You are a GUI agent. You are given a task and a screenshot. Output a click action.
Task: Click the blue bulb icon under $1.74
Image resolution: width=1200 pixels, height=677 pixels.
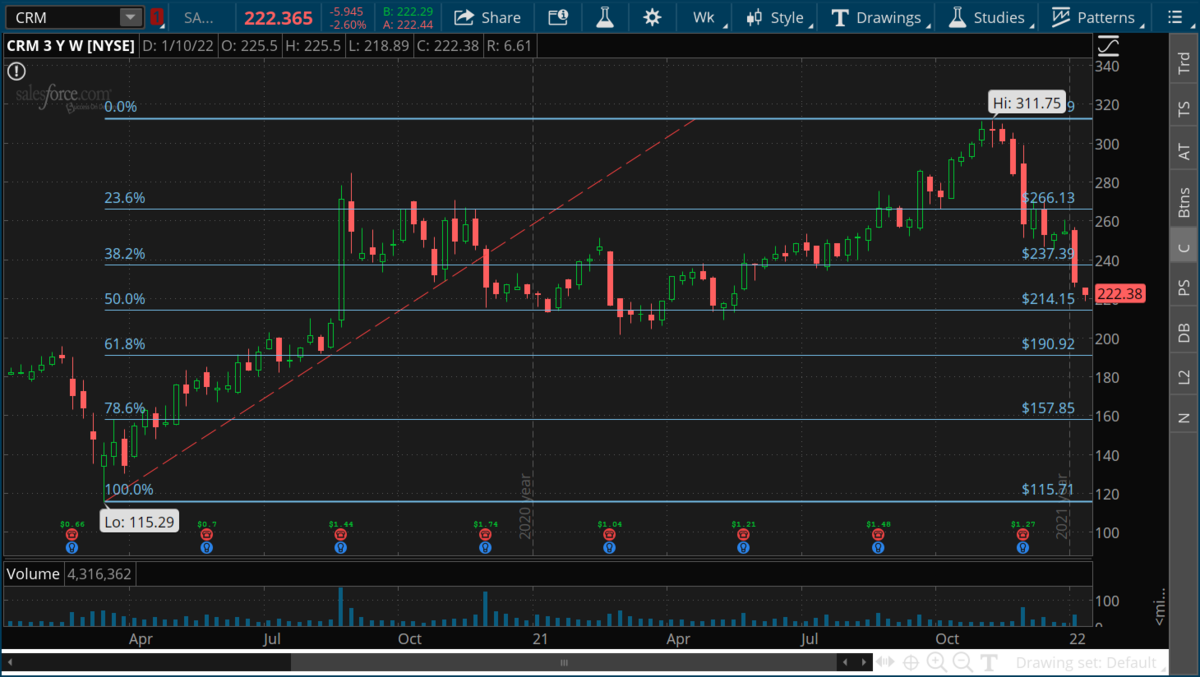coord(485,547)
